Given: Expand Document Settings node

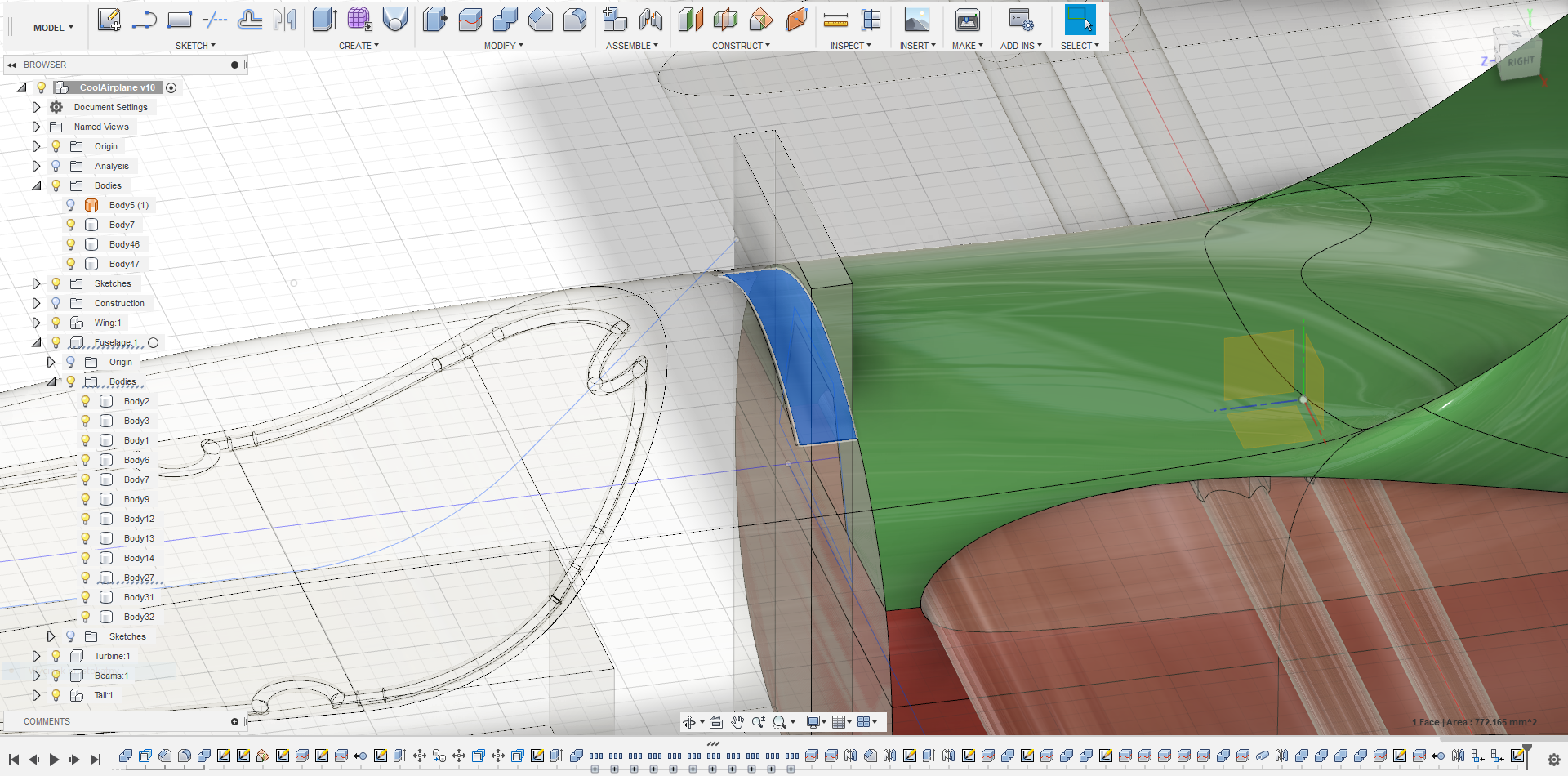Looking at the screenshot, I should pyautogui.click(x=36, y=107).
